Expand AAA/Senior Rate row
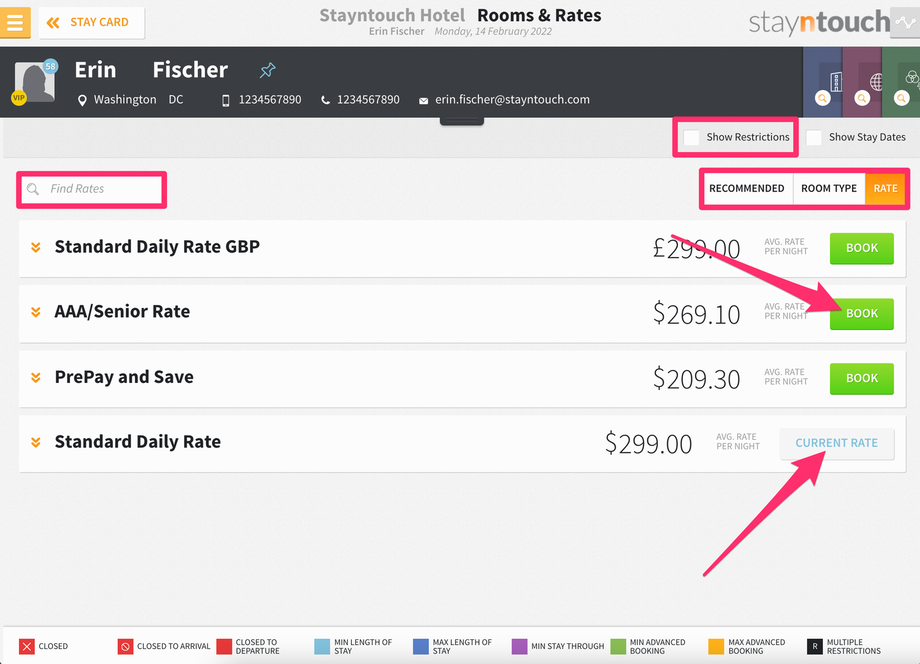Screen dimensions: 920x664 [x=36, y=312]
